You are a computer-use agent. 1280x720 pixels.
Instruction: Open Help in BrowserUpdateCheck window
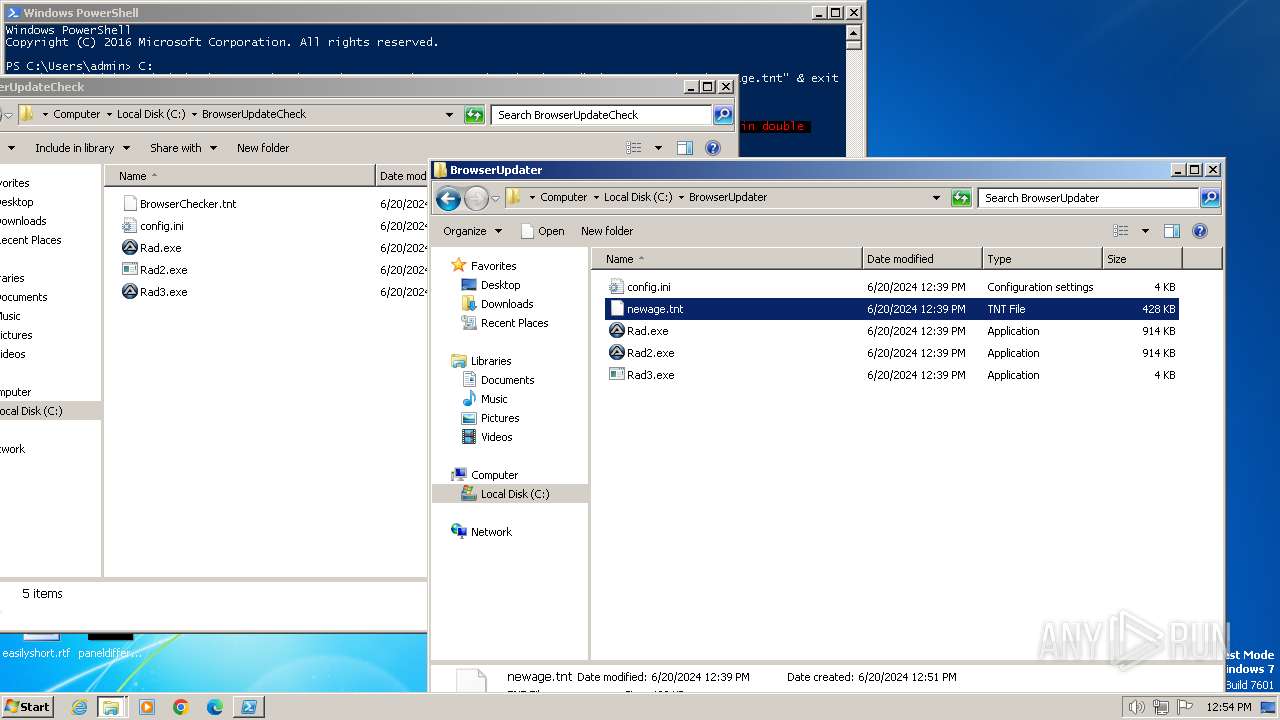point(713,148)
